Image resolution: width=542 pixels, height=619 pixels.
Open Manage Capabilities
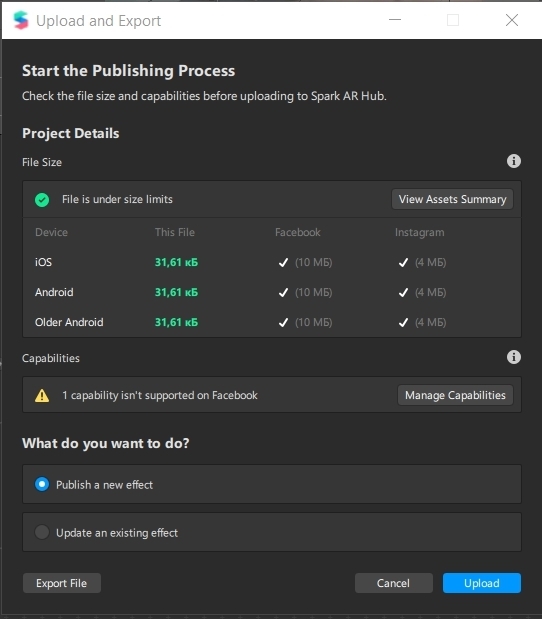click(455, 395)
